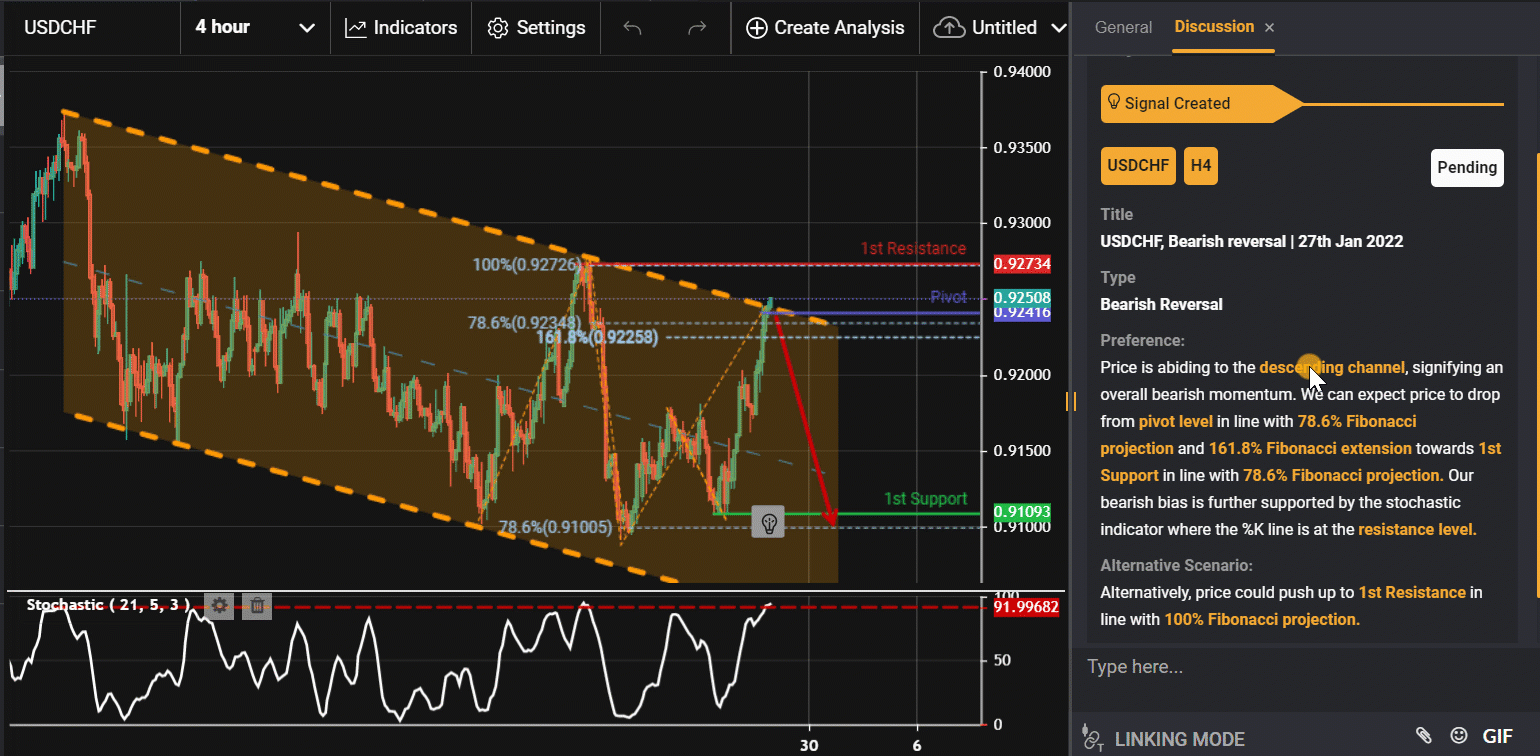Click the descending channel link
The image size is (1540, 756).
tap(1332, 367)
